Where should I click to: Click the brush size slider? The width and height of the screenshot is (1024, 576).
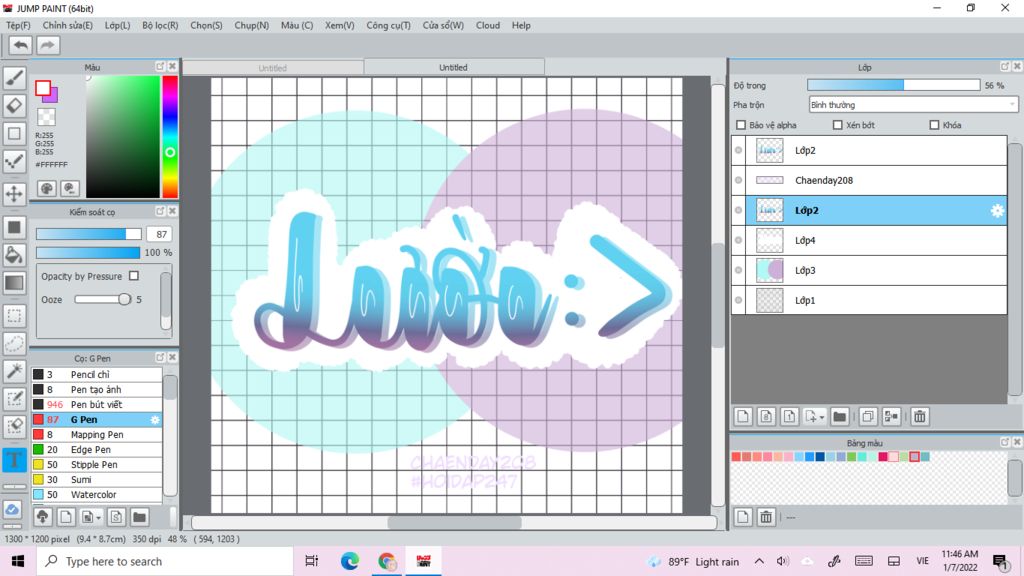pos(88,234)
